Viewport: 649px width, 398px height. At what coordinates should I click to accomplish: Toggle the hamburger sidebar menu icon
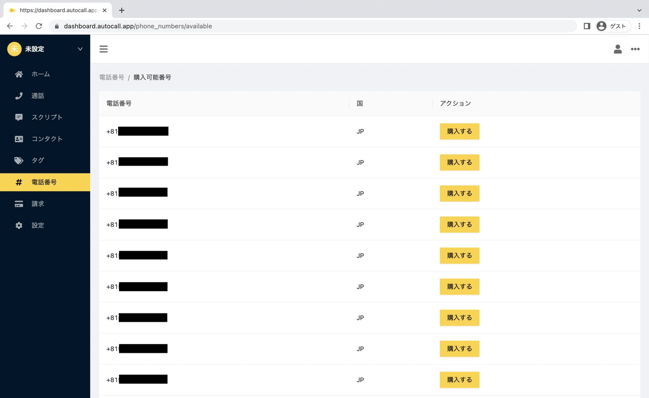103,49
